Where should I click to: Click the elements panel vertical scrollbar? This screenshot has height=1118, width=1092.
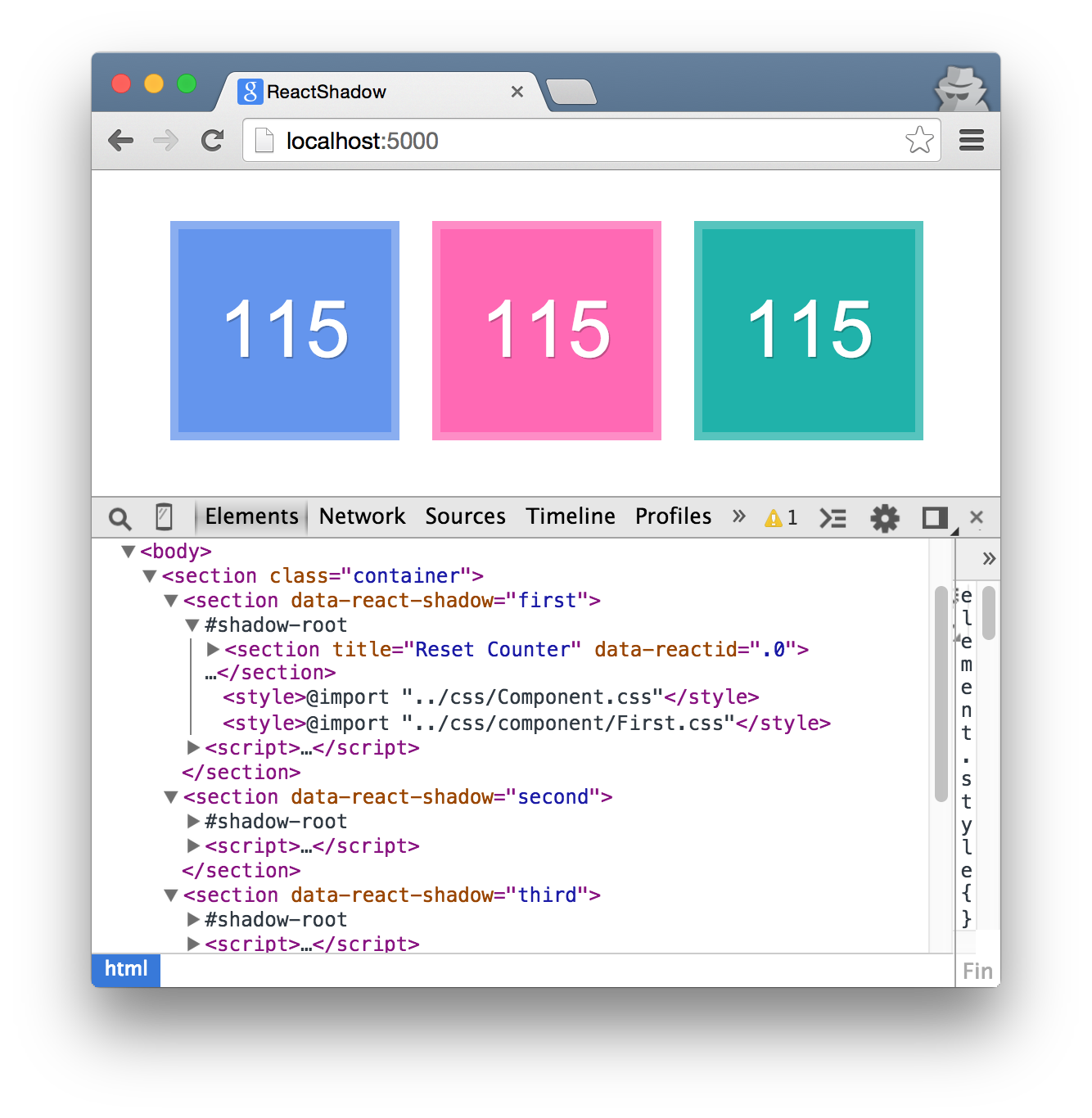tap(941, 694)
